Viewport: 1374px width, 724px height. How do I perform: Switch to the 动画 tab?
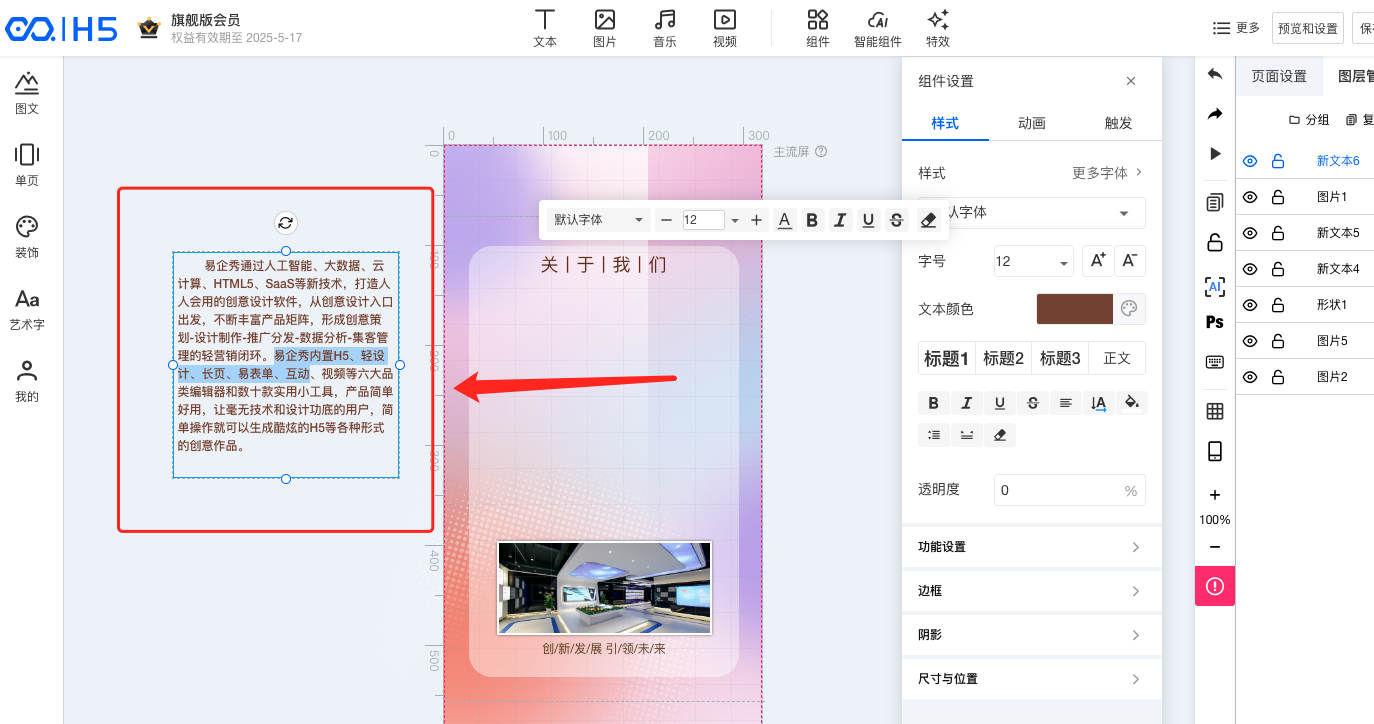pyautogui.click(x=1032, y=123)
